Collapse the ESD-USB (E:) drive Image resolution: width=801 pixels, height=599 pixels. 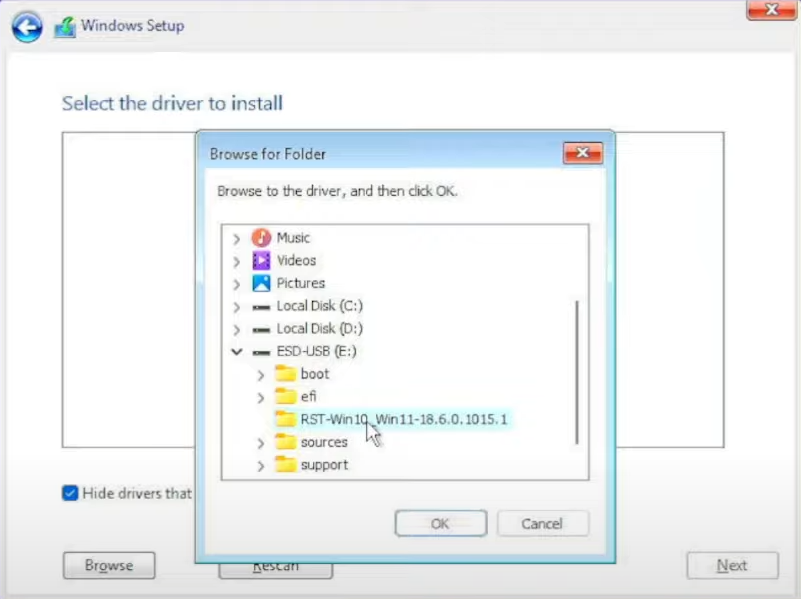(x=236, y=352)
